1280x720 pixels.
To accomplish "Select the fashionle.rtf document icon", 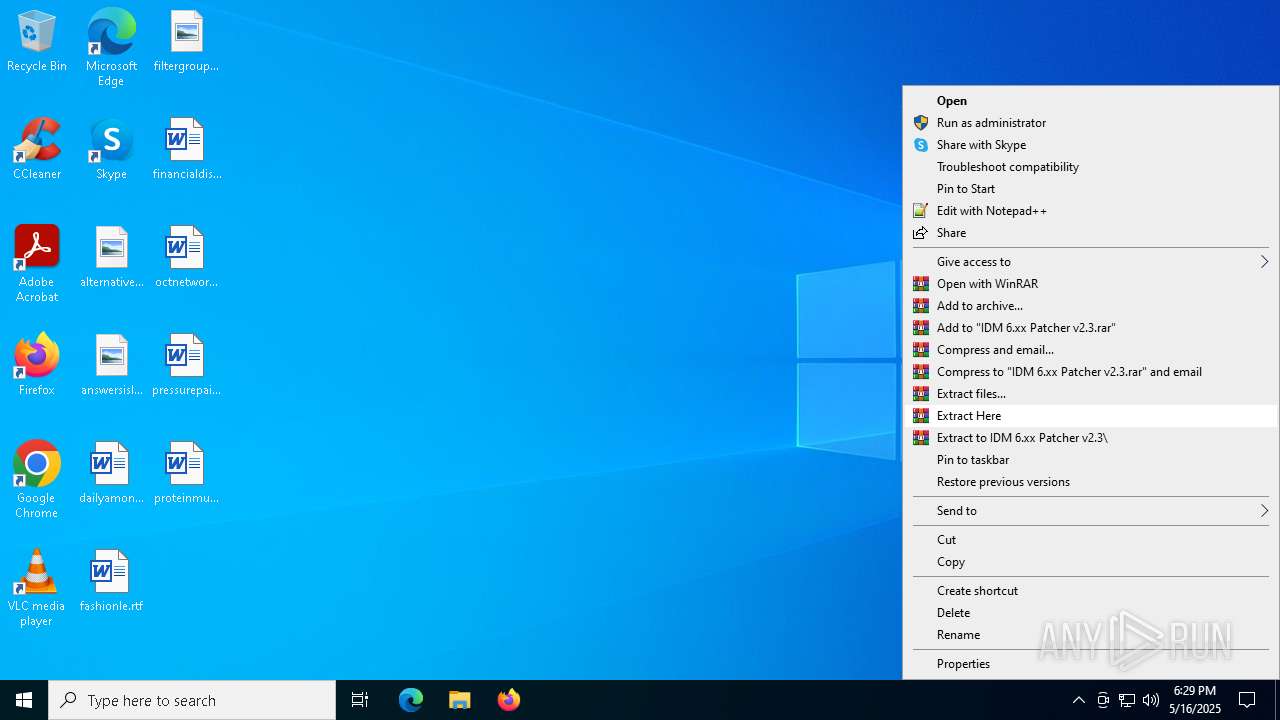I will (x=111, y=582).
